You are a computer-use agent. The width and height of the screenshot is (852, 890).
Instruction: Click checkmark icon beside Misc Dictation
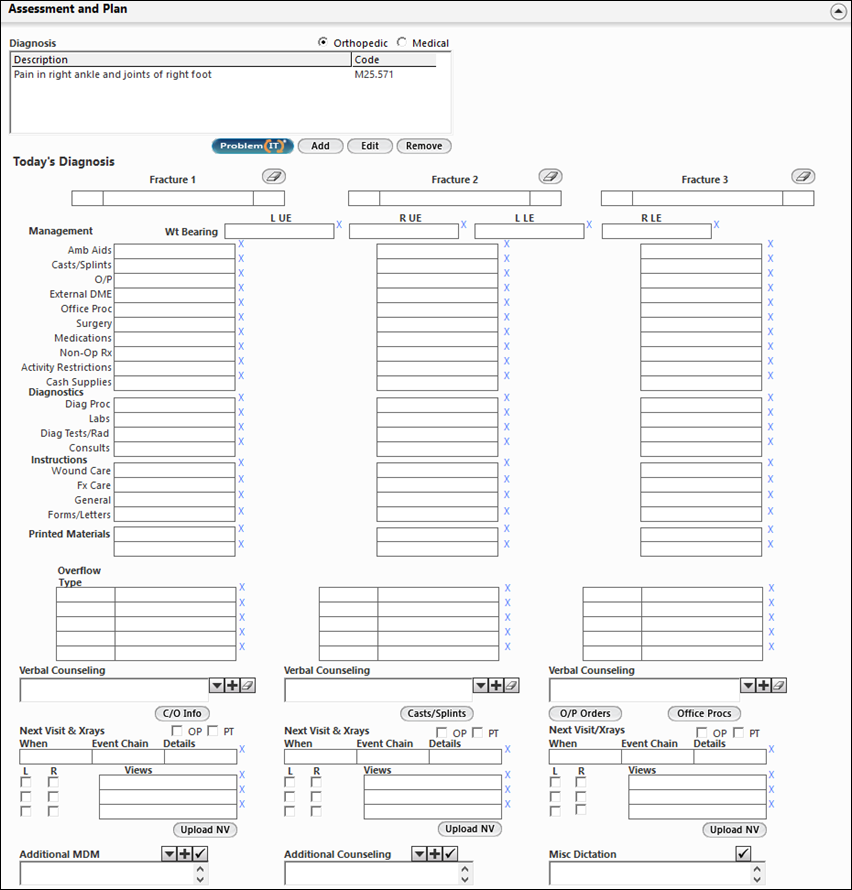(x=743, y=853)
